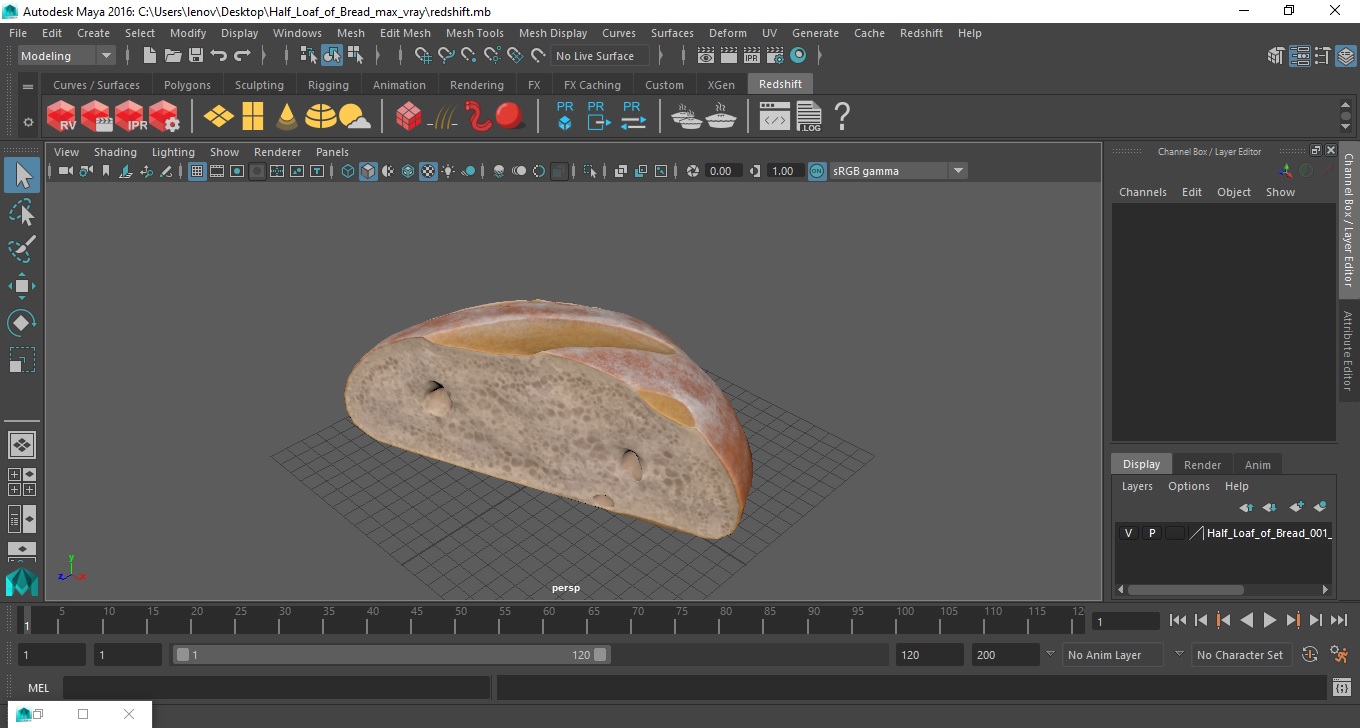Open the shelf options menu button
The width and height of the screenshot is (1360, 728).
(x=28, y=87)
